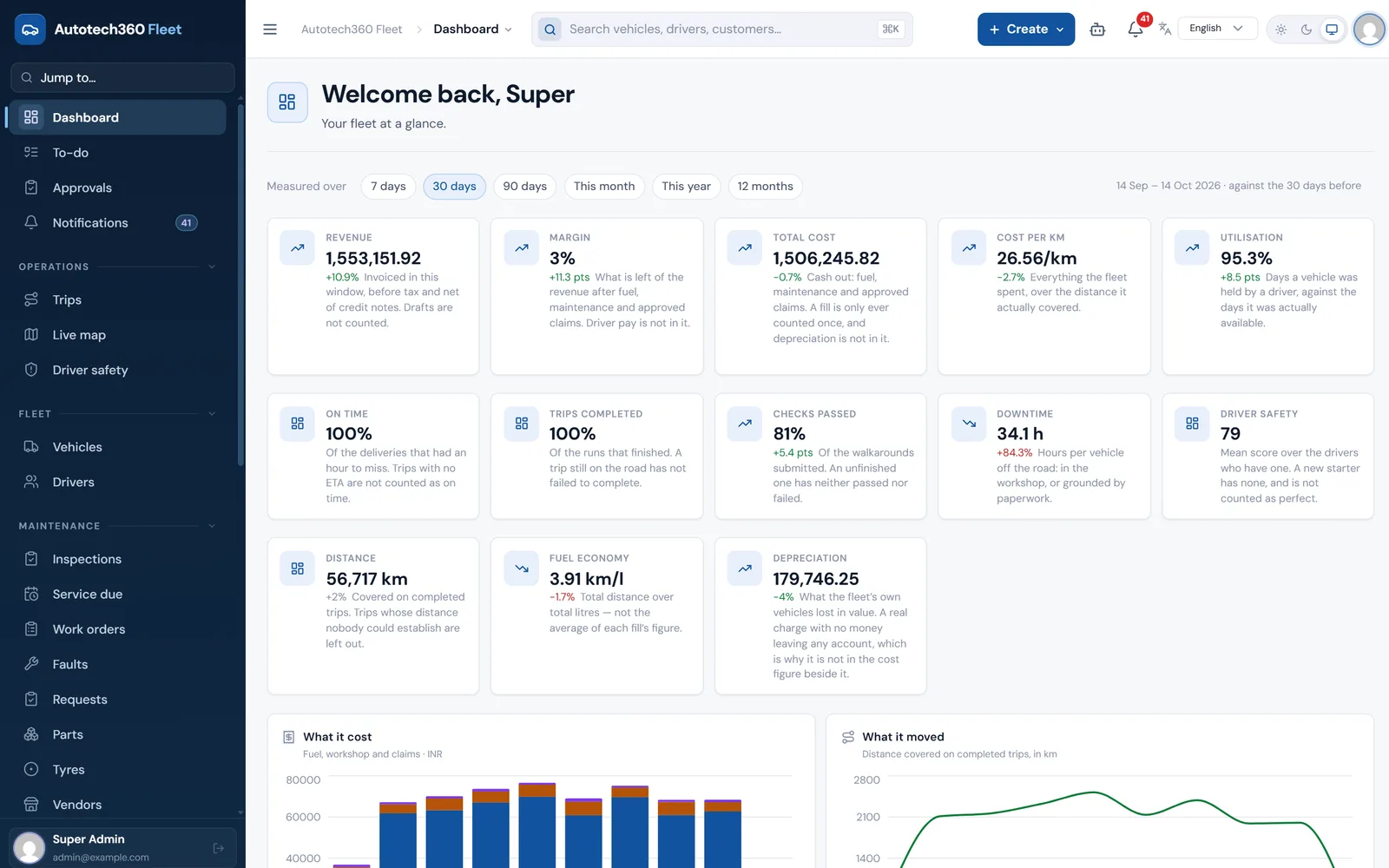The height and width of the screenshot is (868, 1389).
Task: Click the tallest bar in cost chart
Action: click(537, 825)
